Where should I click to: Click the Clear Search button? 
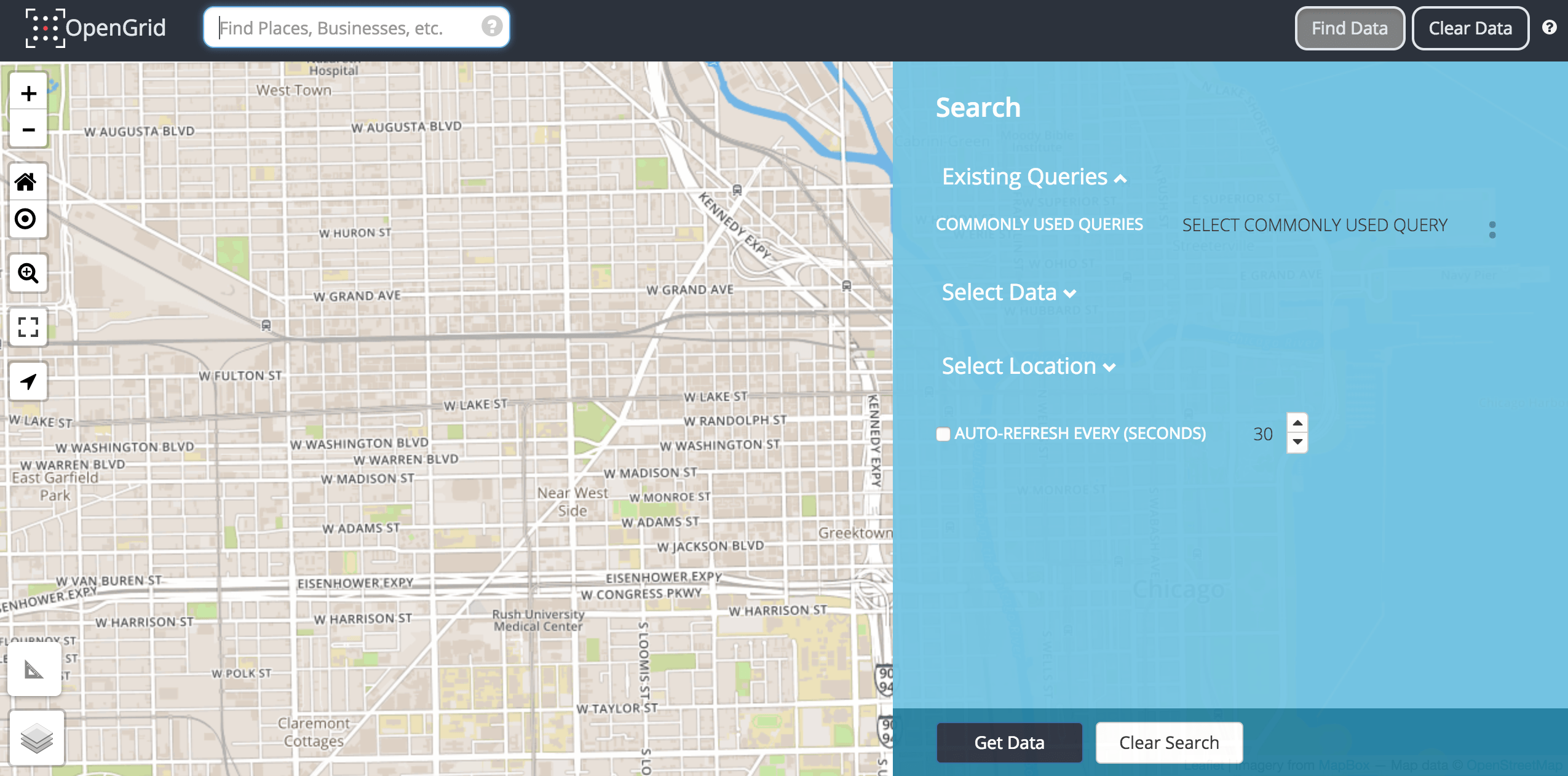point(1168,743)
